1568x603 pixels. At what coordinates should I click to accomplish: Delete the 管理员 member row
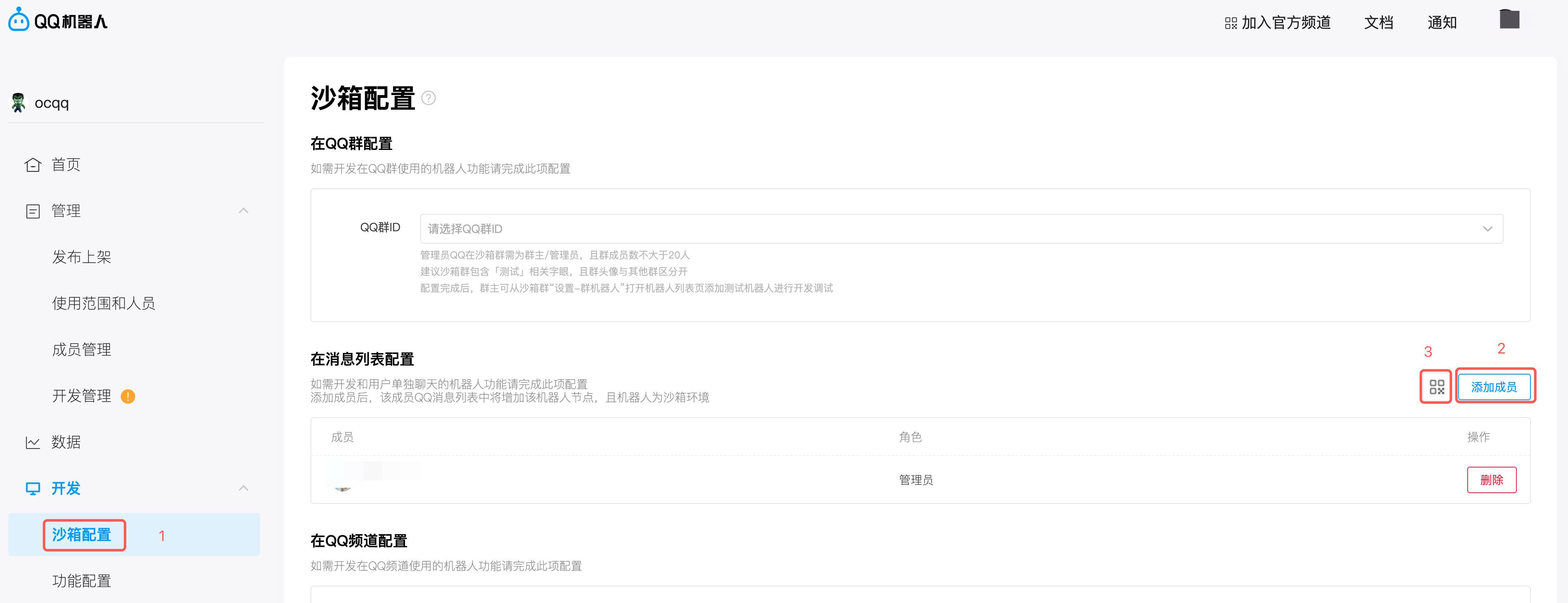click(x=1491, y=480)
